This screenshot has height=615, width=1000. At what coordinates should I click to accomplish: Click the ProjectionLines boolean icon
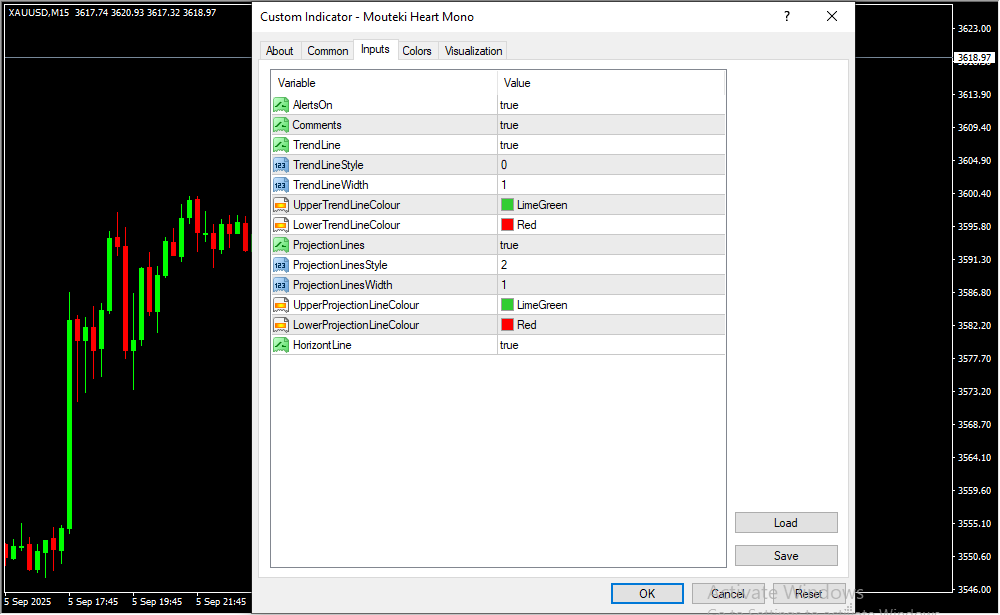tap(281, 245)
